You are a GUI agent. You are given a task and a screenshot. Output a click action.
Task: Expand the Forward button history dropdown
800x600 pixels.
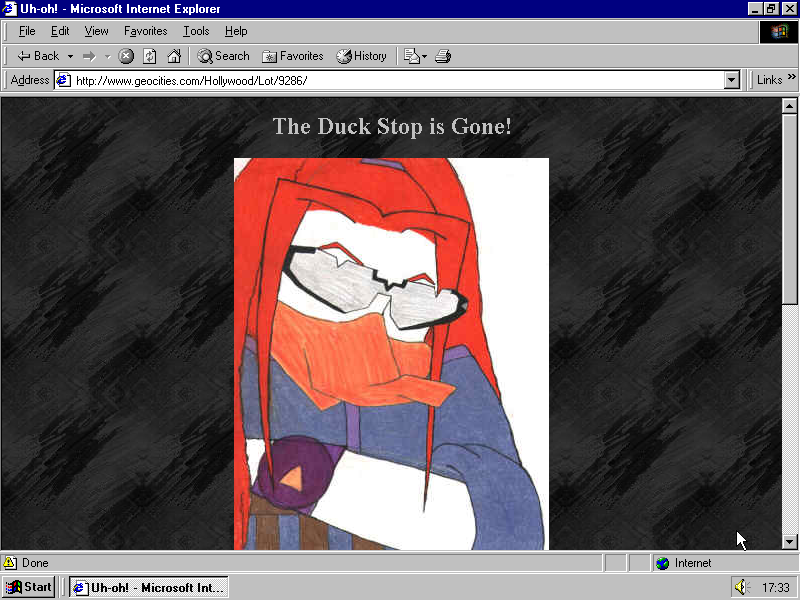click(x=107, y=56)
